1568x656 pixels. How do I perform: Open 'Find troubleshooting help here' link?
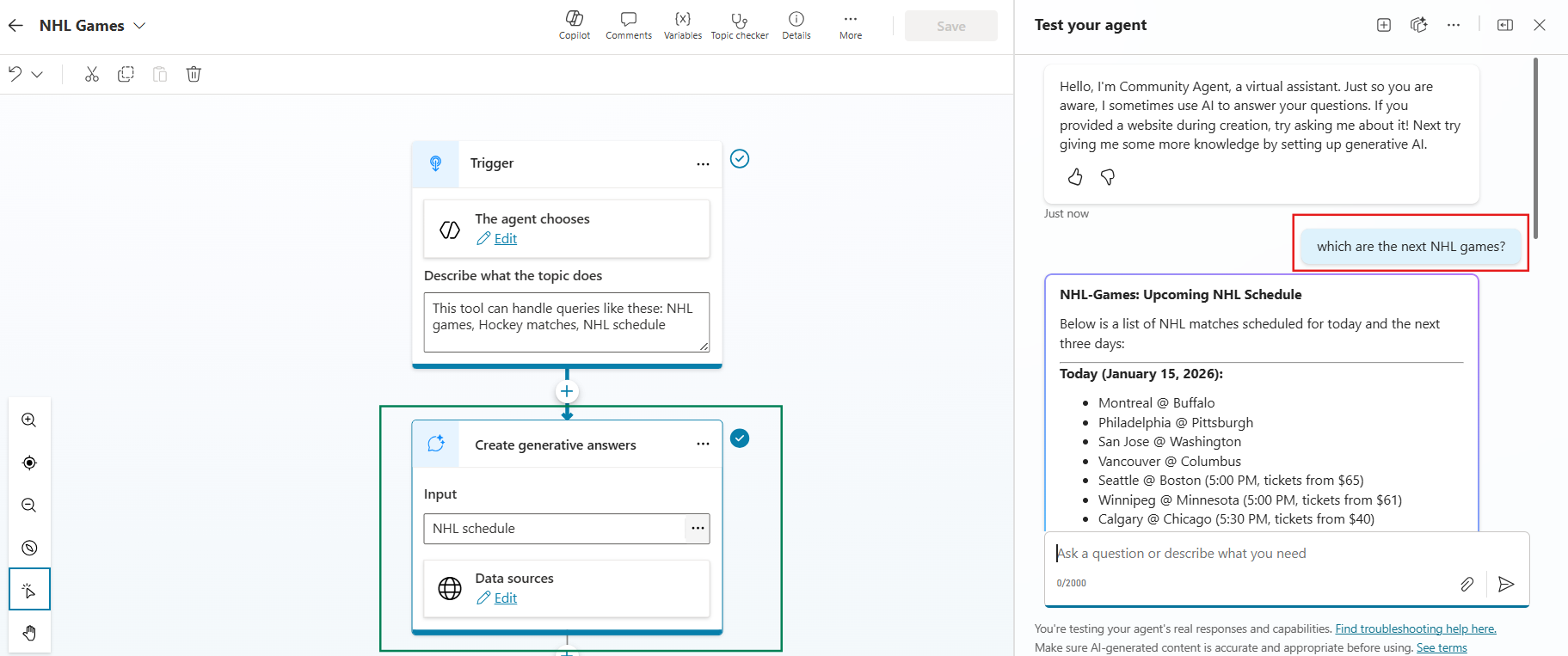[x=1416, y=628]
